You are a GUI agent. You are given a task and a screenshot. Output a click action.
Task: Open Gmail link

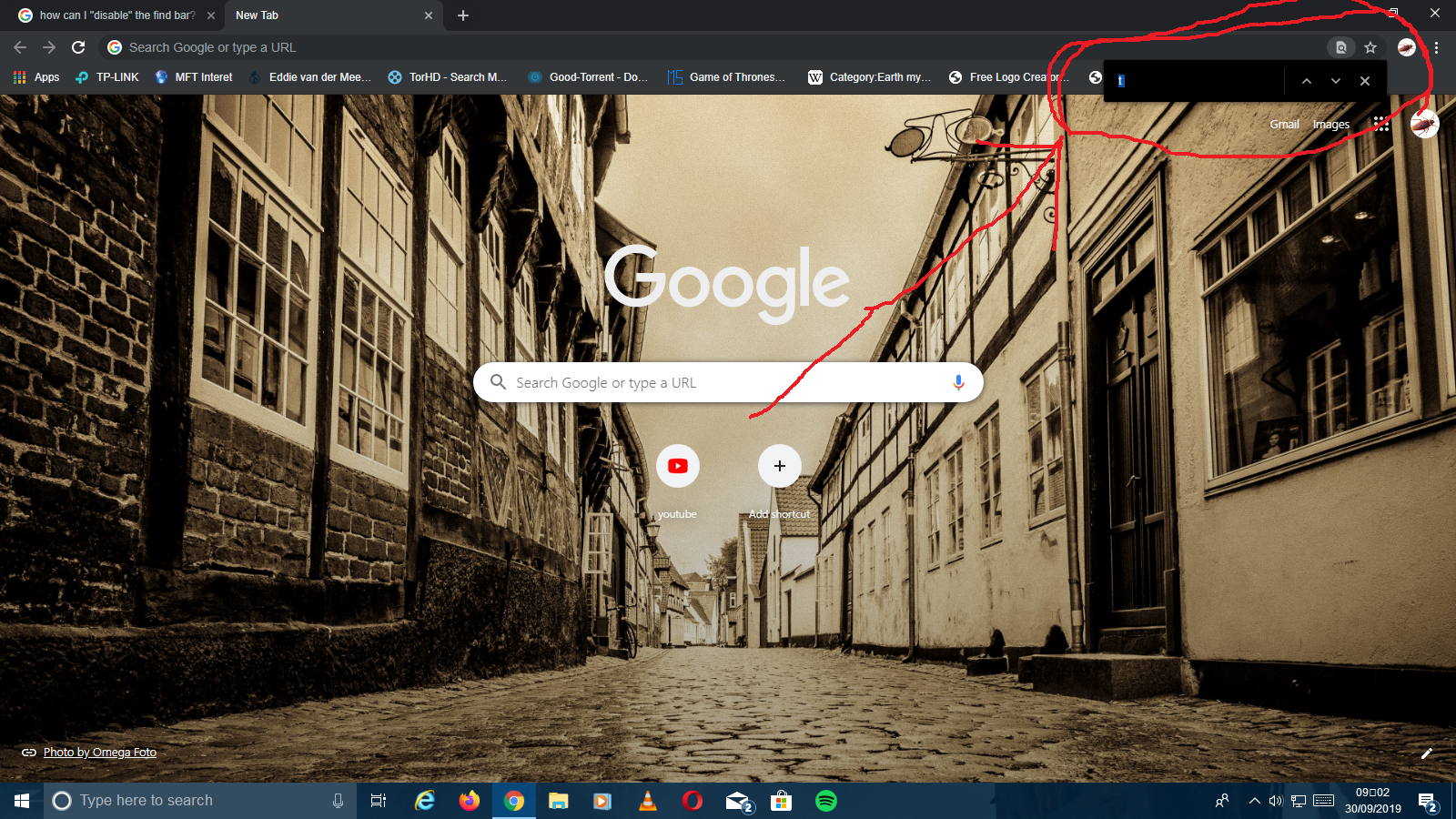(x=1284, y=125)
